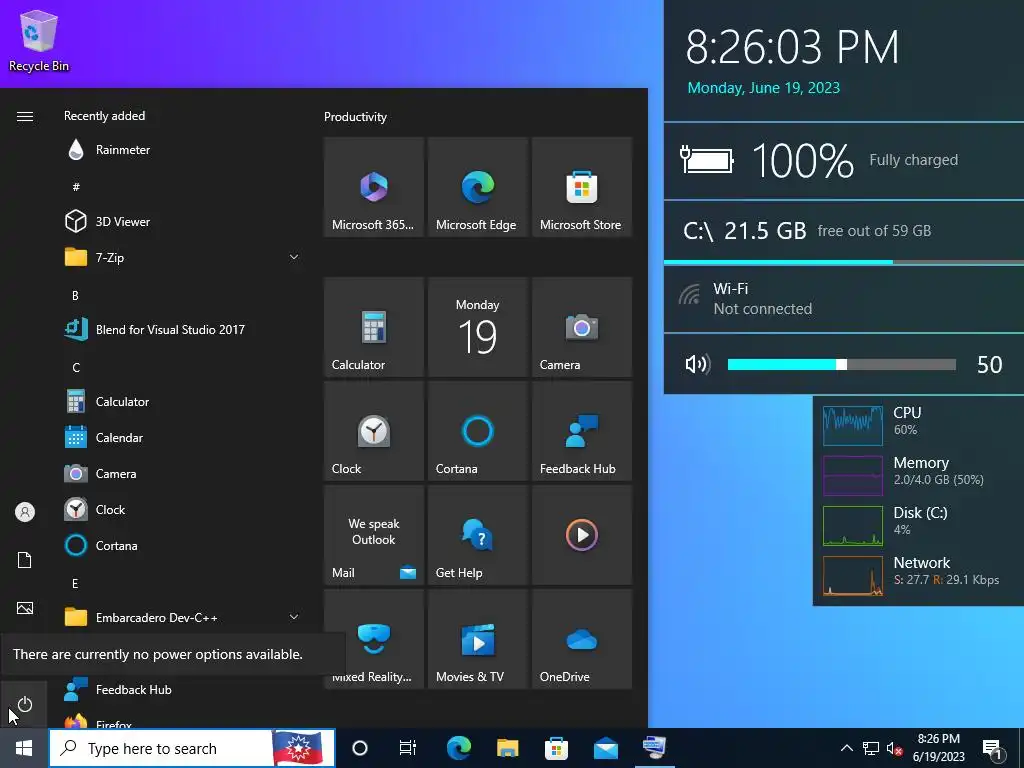Viewport: 1024px width, 768px height.
Task: Open the Recycle Bin desktop icon
Action: point(39,40)
